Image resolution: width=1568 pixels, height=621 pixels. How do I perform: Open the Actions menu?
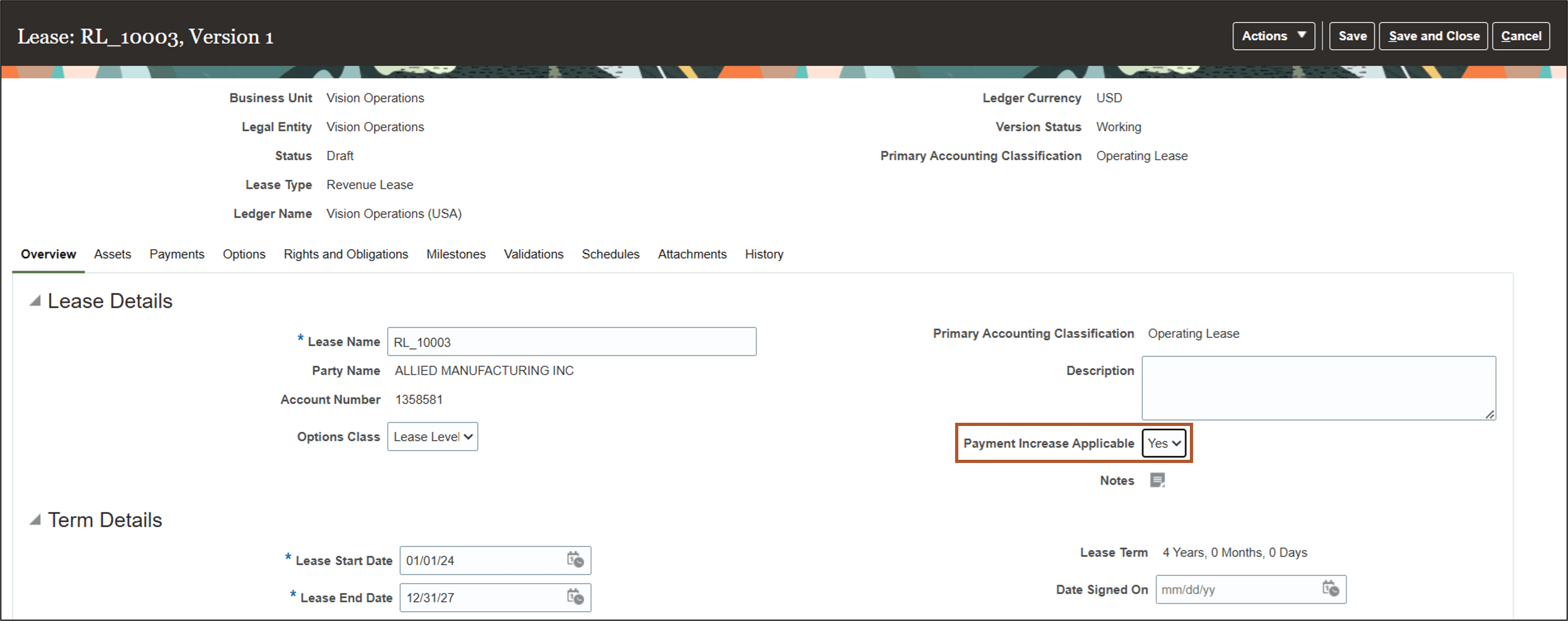[x=1273, y=35]
